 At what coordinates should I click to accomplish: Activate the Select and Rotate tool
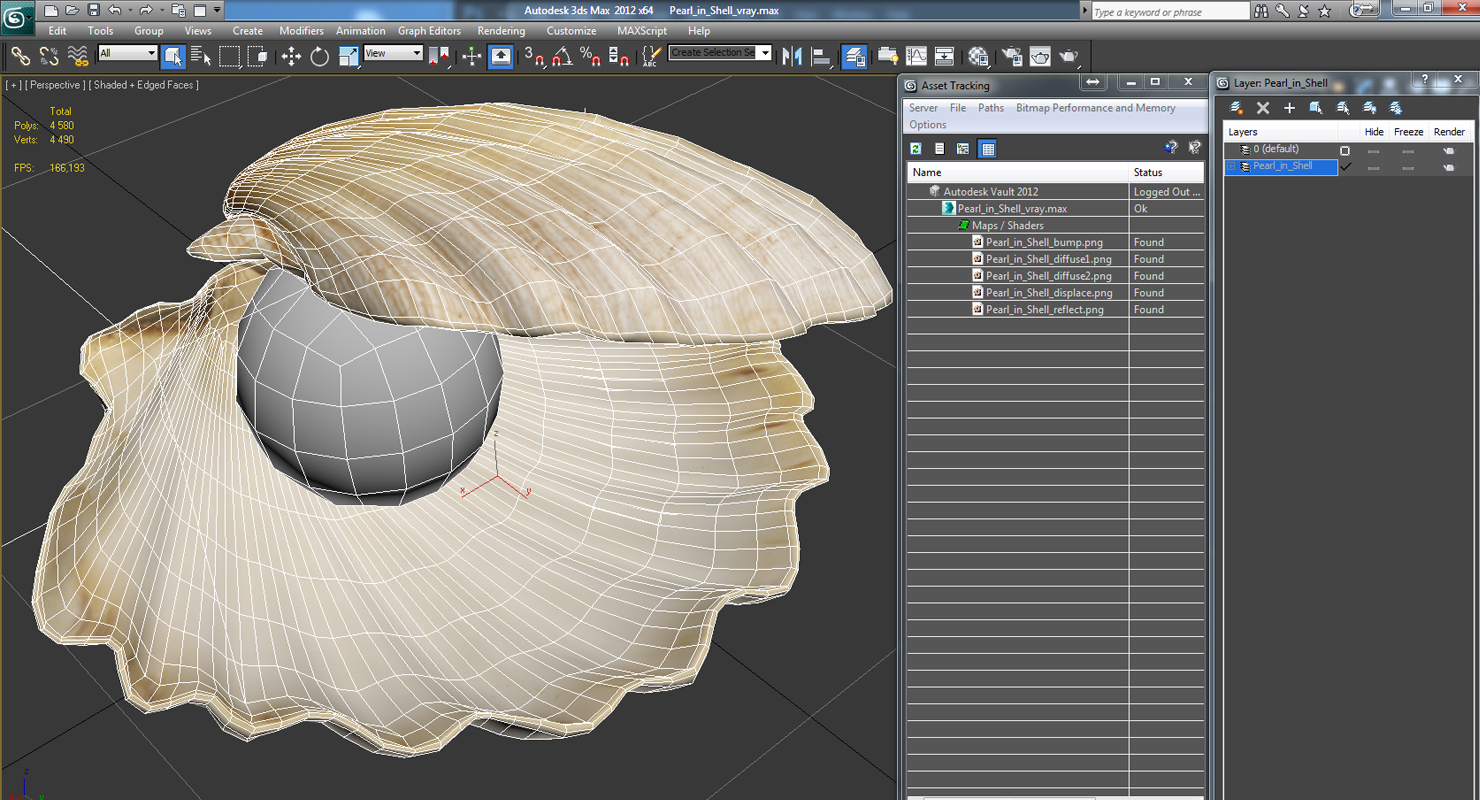click(x=318, y=56)
